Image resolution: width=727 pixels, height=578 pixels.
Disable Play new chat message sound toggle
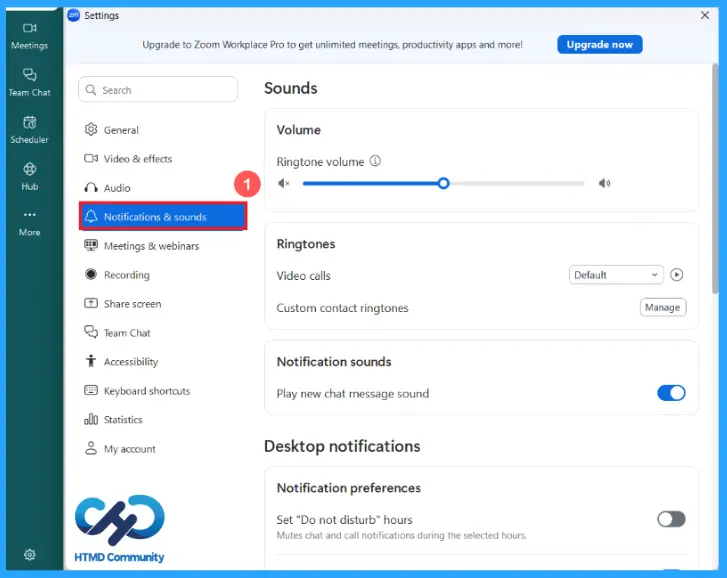click(671, 393)
